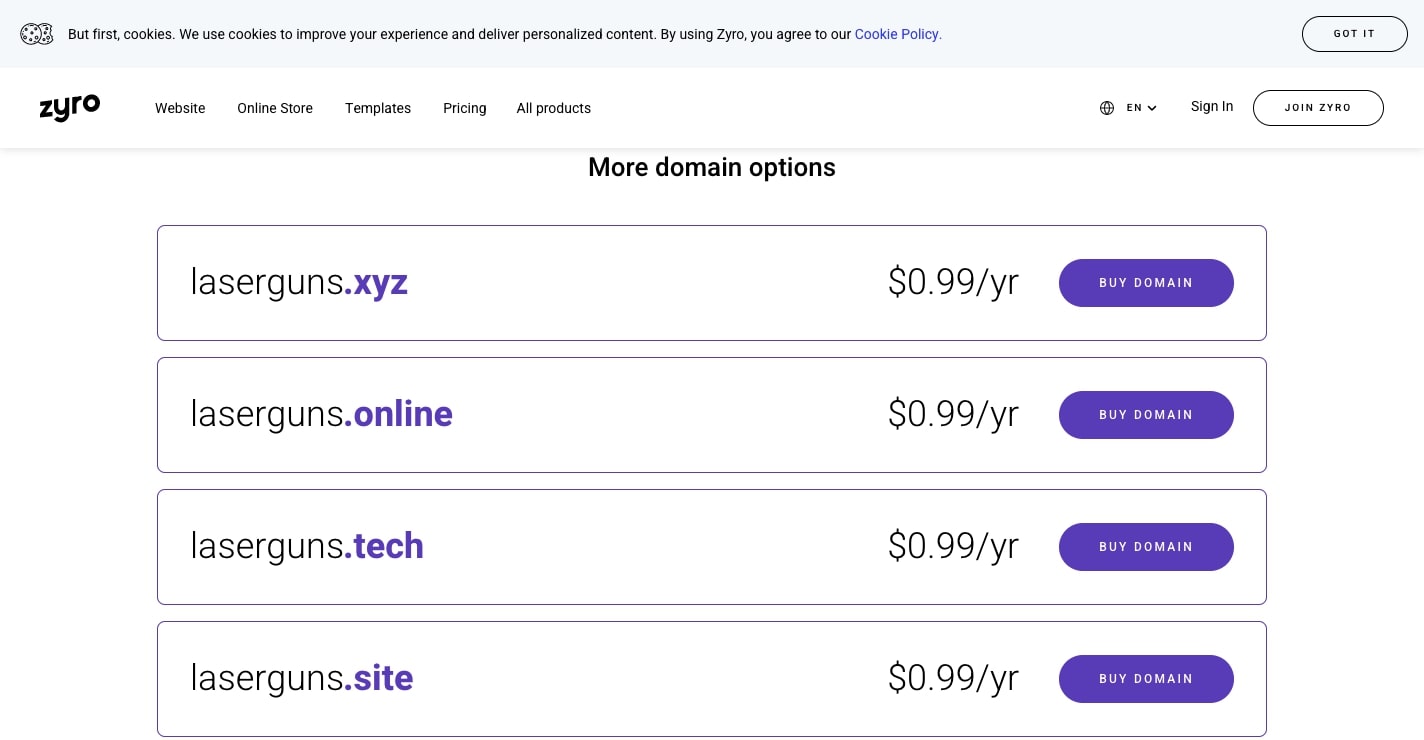The image size is (1424, 740).
Task: Expand the EN language dropdown chevron
Action: tap(1152, 108)
